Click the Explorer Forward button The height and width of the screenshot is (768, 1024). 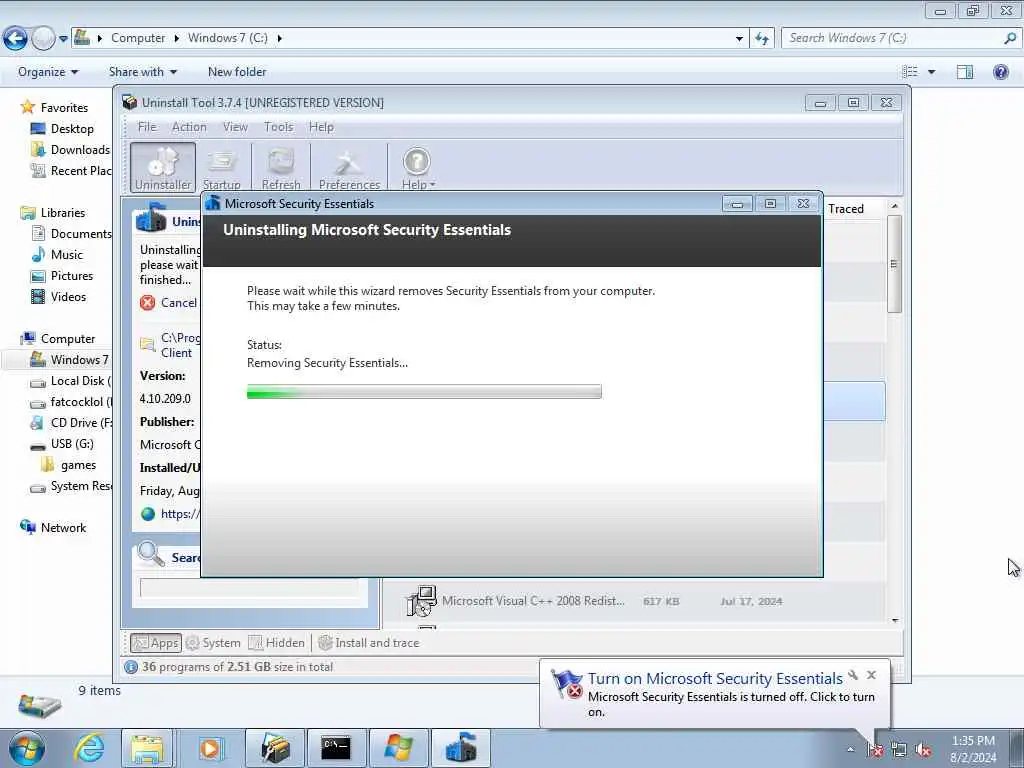[43, 39]
